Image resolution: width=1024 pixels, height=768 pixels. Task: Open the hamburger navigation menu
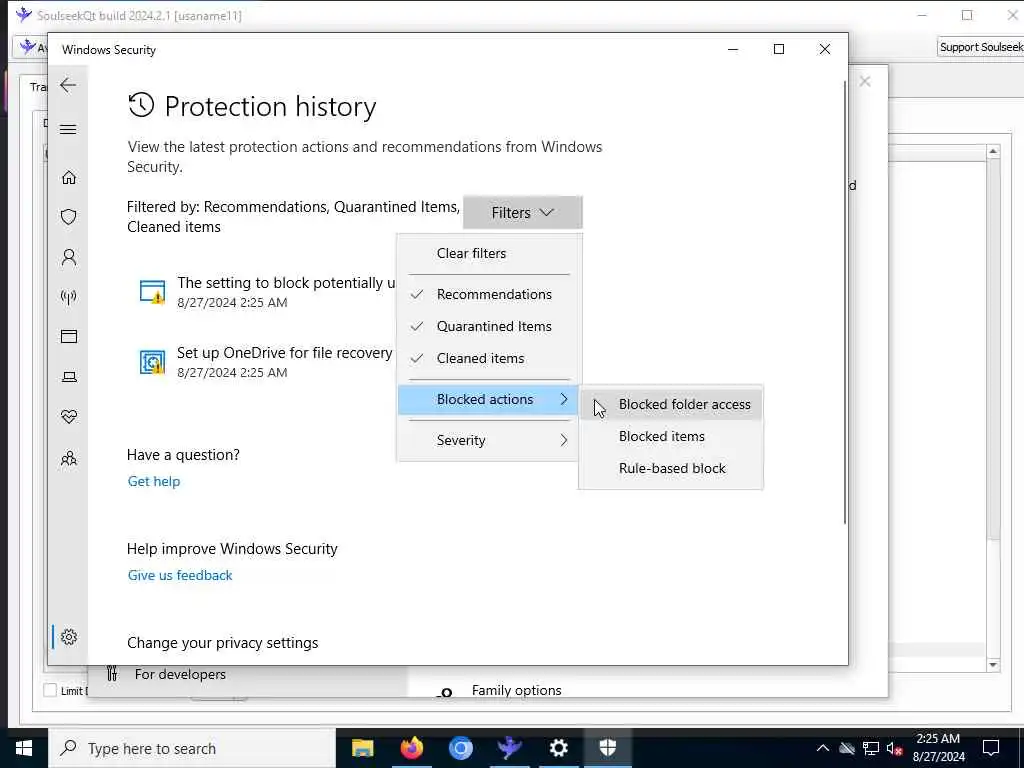(x=68, y=129)
